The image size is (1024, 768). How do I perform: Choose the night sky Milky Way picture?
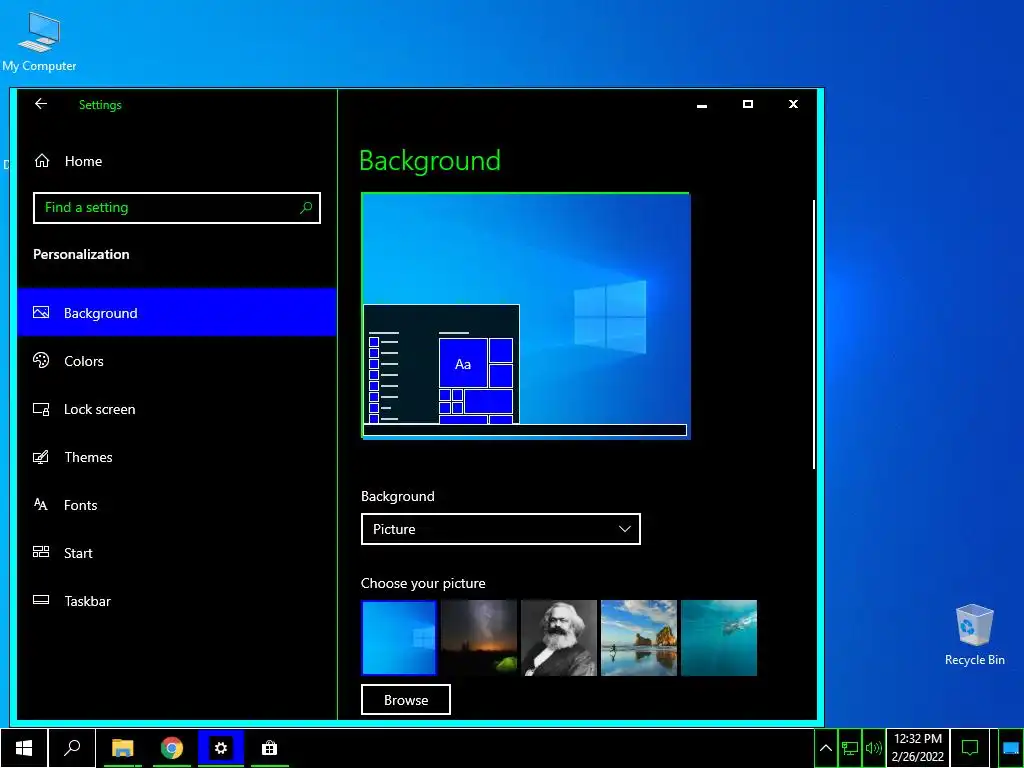point(479,638)
